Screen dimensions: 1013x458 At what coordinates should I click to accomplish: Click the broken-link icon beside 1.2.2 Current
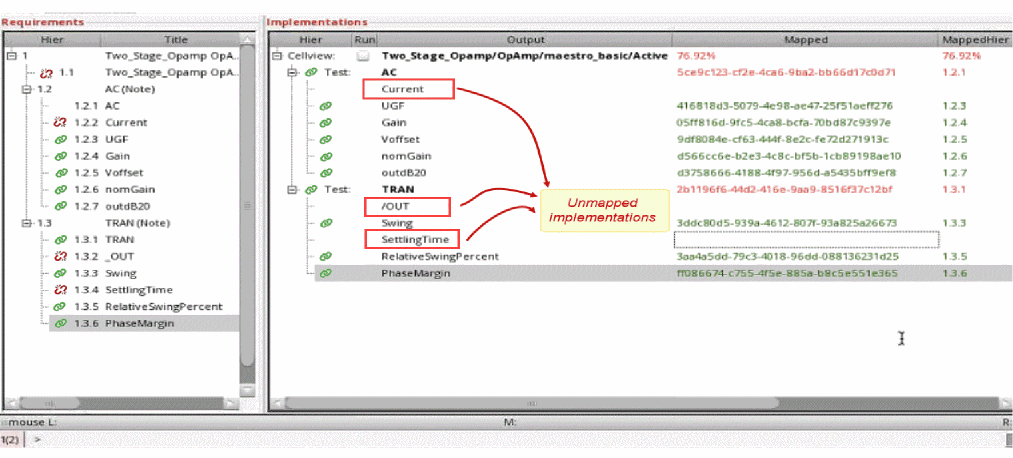click(61, 123)
